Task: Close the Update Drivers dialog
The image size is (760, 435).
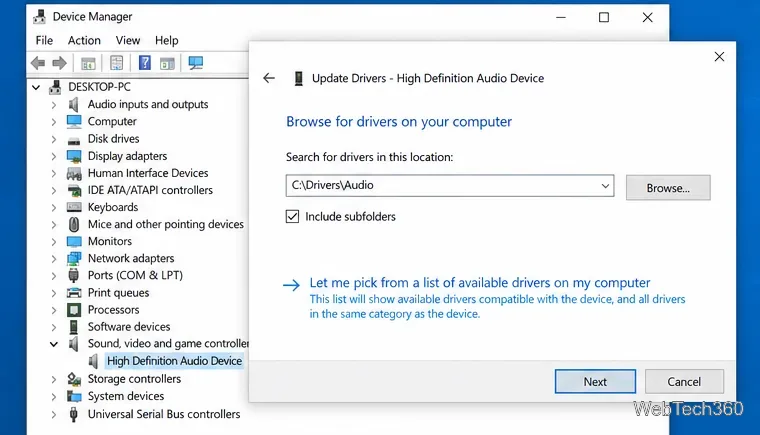Action: tap(719, 57)
